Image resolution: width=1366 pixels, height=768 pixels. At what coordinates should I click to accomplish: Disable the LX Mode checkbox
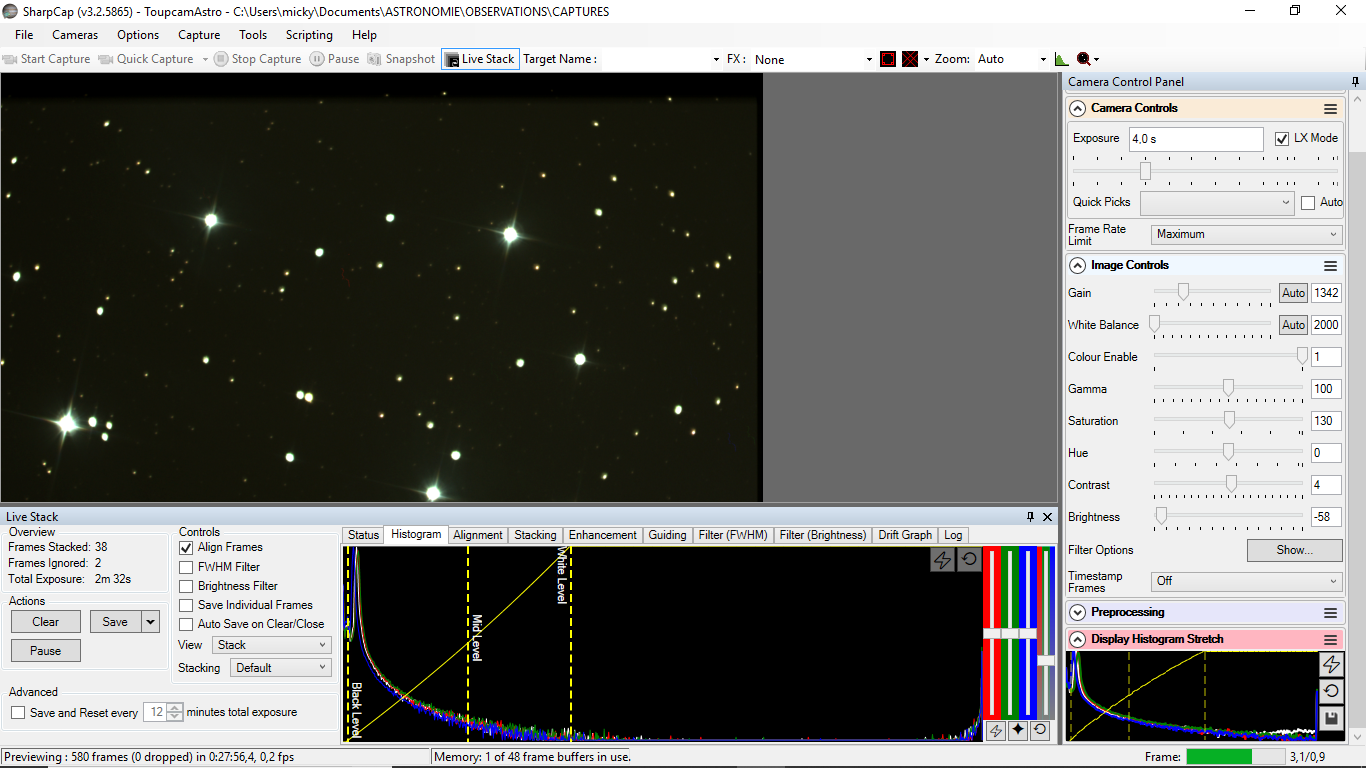tap(1282, 139)
